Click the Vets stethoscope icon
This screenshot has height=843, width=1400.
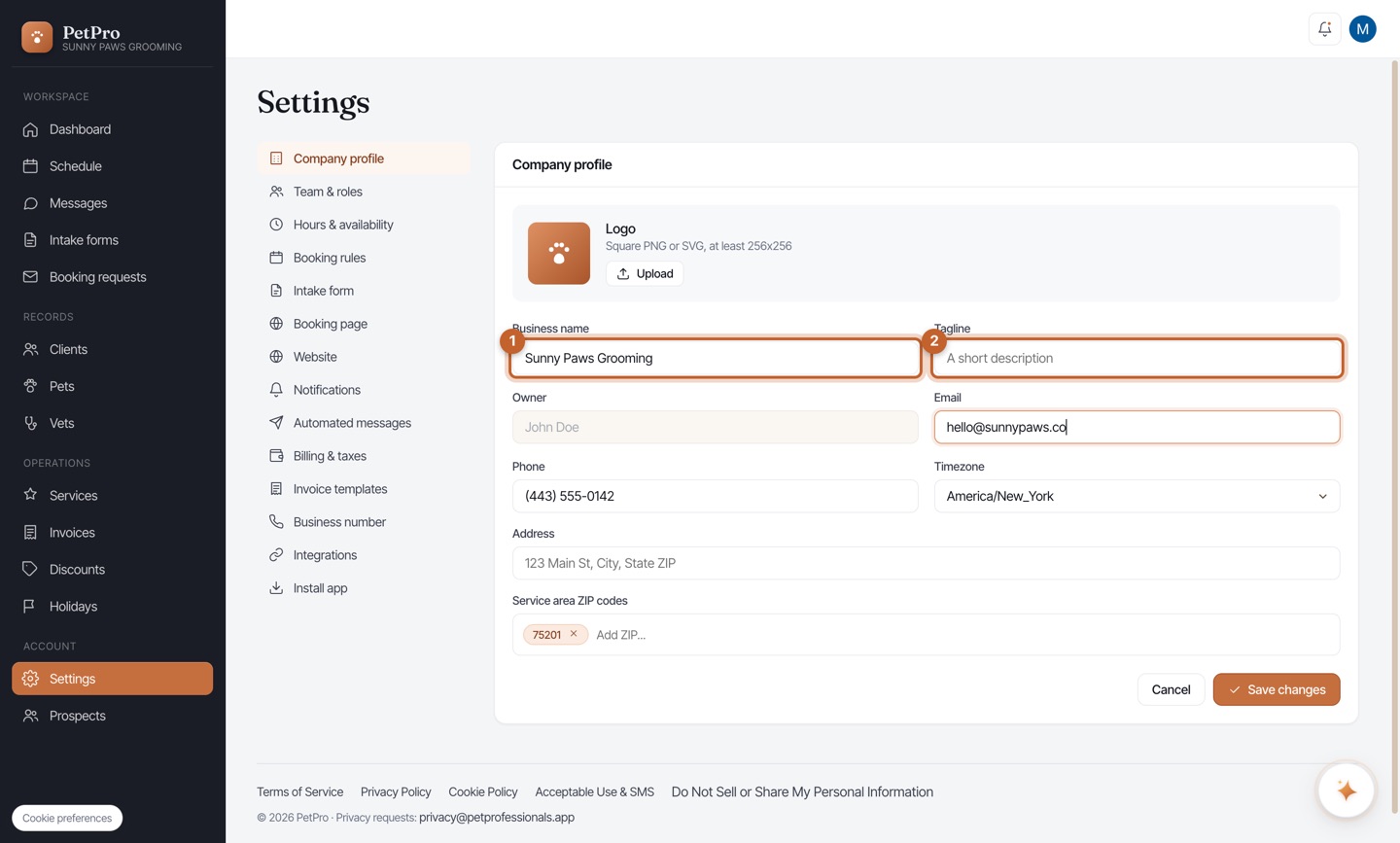click(30, 423)
